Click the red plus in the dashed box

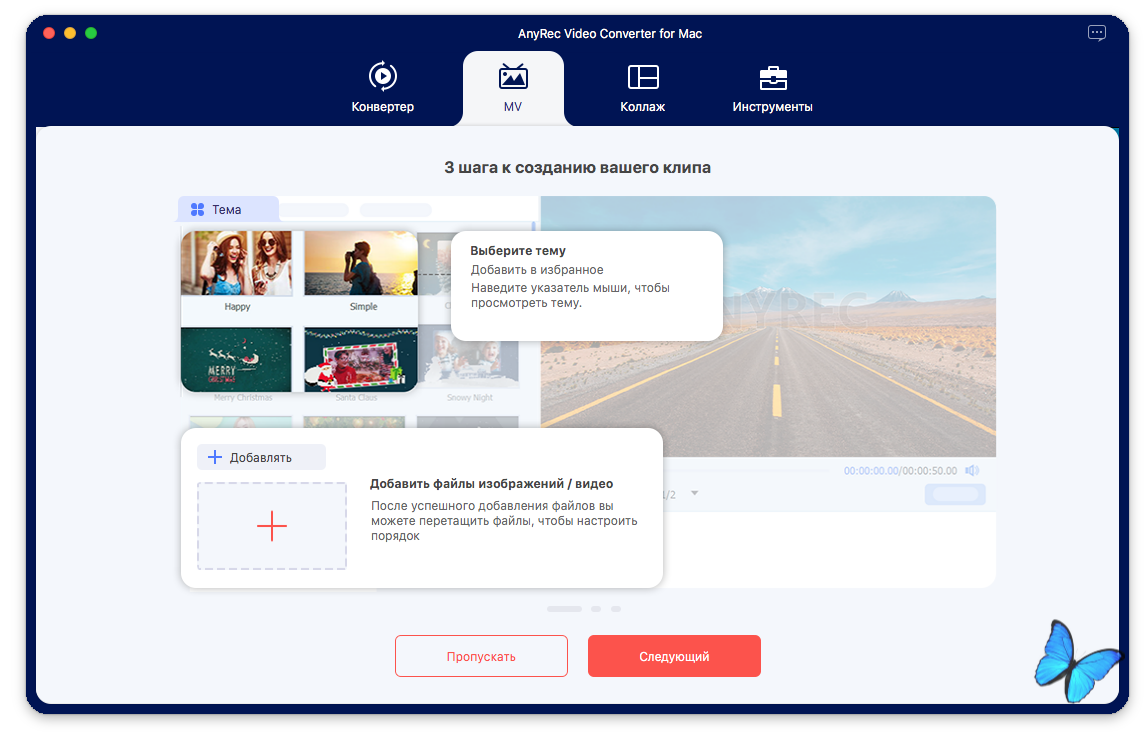click(x=272, y=526)
